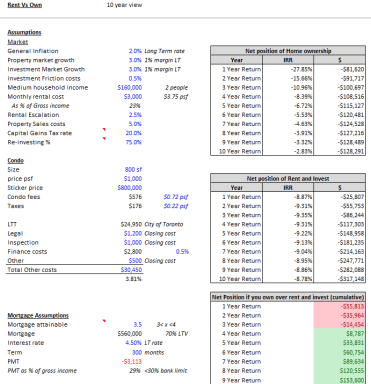Select the "<30% bank limit" note

tap(165, 370)
